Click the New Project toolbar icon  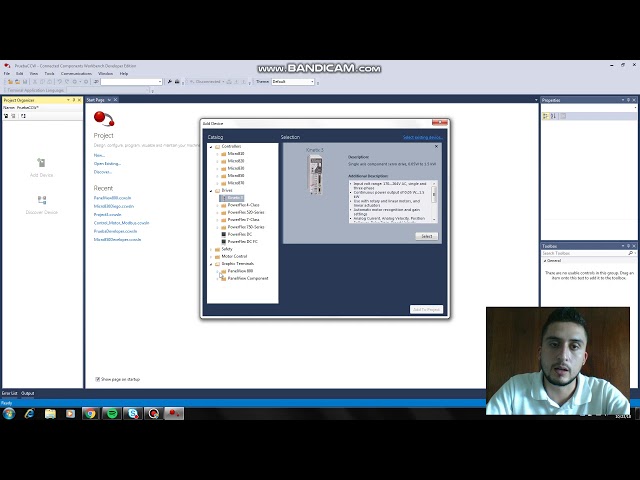10,82
